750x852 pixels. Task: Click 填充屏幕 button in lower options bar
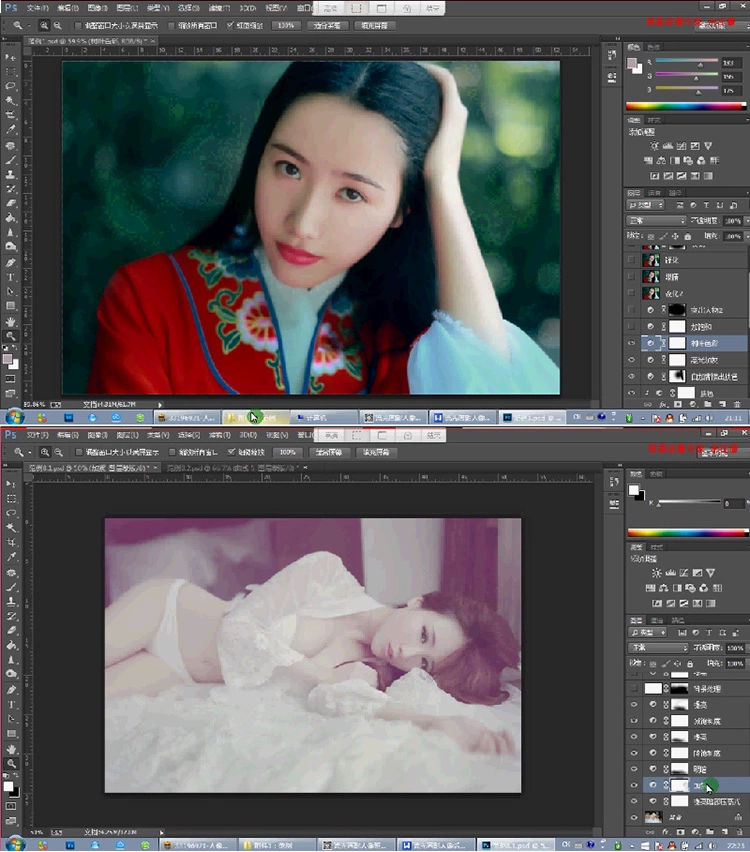point(376,452)
